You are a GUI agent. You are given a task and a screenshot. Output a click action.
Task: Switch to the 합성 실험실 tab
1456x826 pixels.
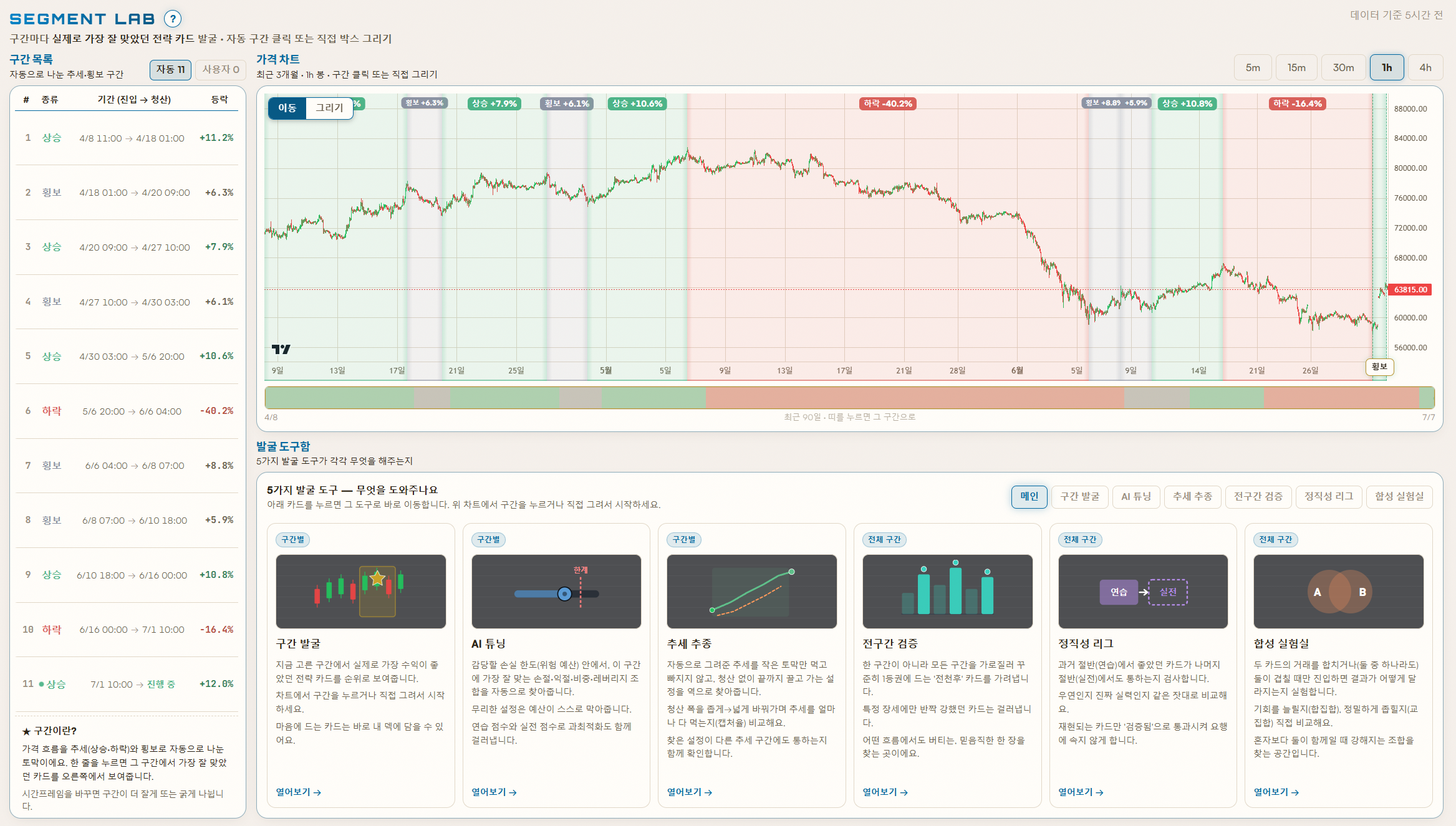pos(1399,497)
